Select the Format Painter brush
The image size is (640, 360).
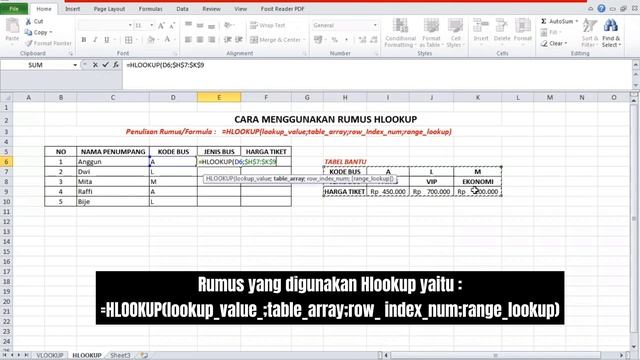(x=28, y=43)
